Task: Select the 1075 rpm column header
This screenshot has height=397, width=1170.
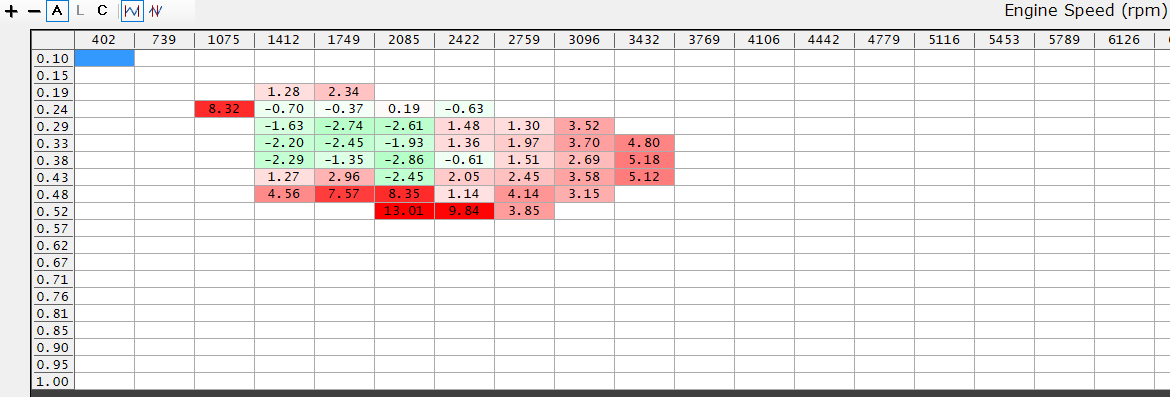Action: click(x=224, y=40)
